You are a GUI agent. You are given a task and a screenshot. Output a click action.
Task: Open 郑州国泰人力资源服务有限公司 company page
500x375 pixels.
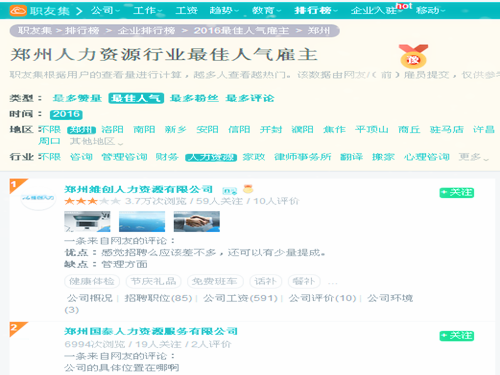click(151, 331)
